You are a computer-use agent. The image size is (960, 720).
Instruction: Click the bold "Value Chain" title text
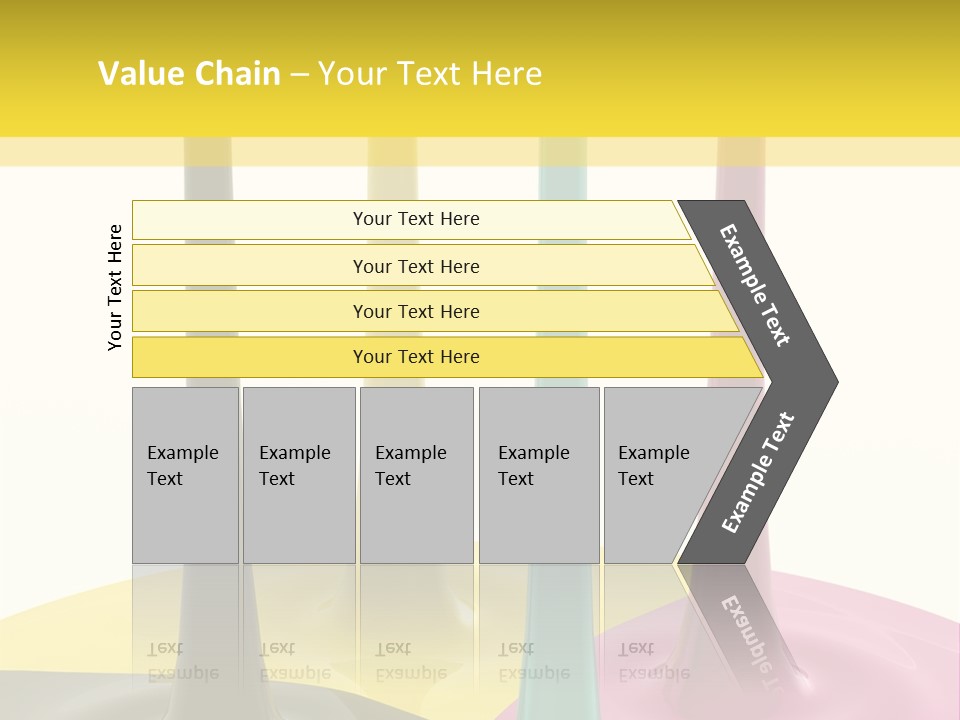189,73
